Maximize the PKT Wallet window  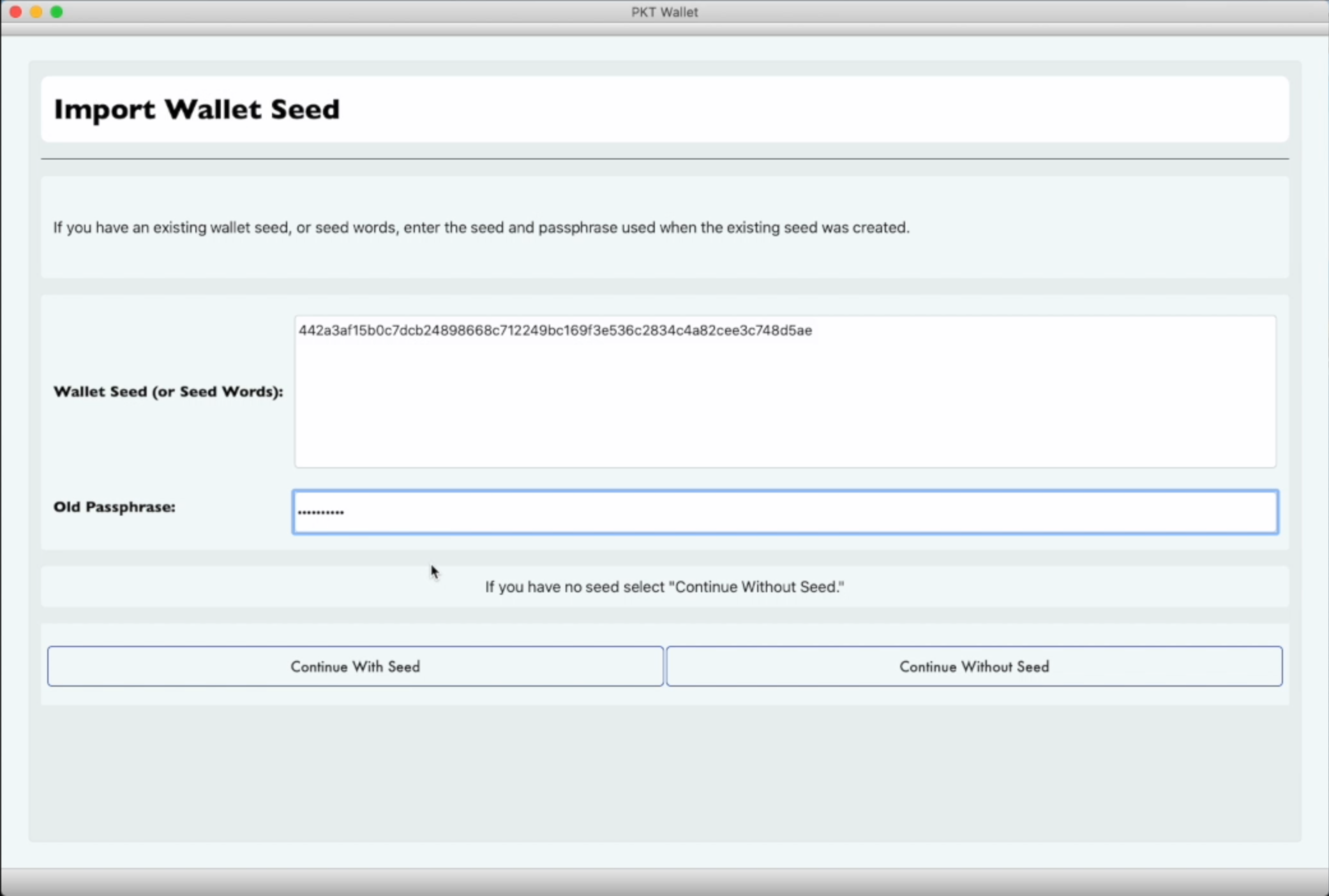(x=57, y=11)
